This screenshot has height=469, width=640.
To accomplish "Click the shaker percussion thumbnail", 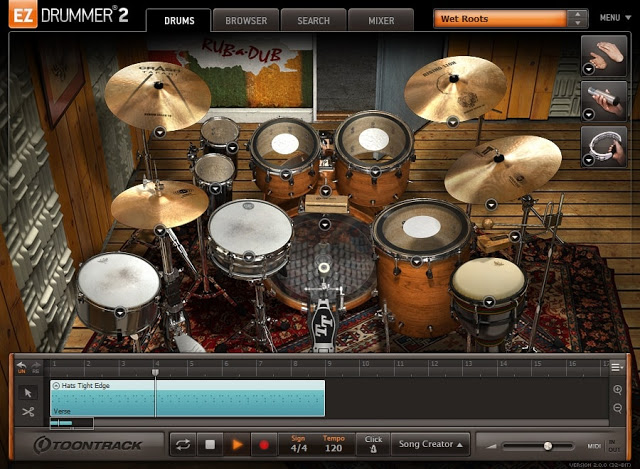I will point(604,101).
